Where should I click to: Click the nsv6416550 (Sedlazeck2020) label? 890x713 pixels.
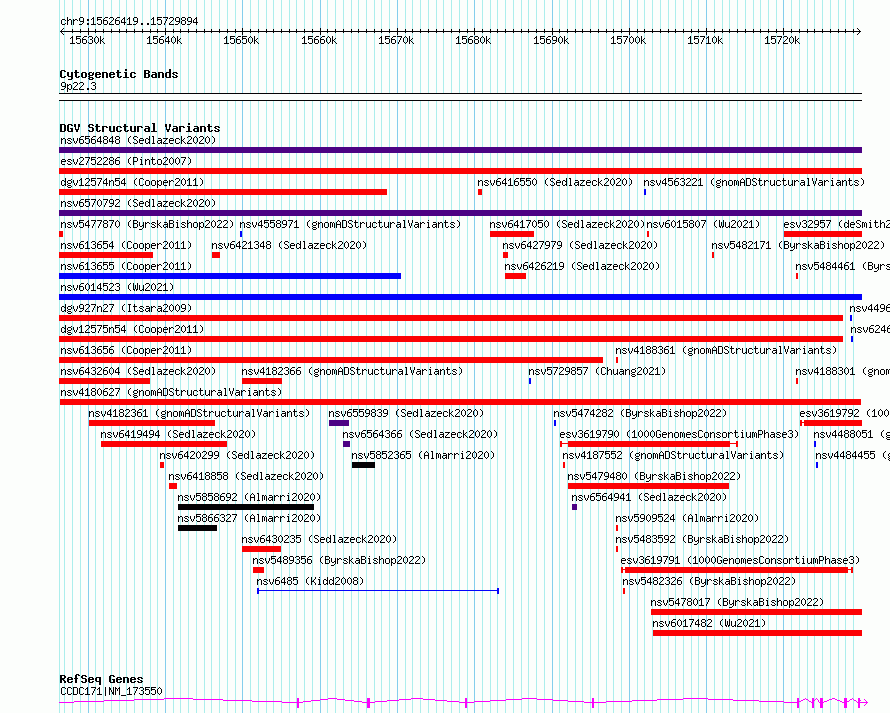coord(555,182)
